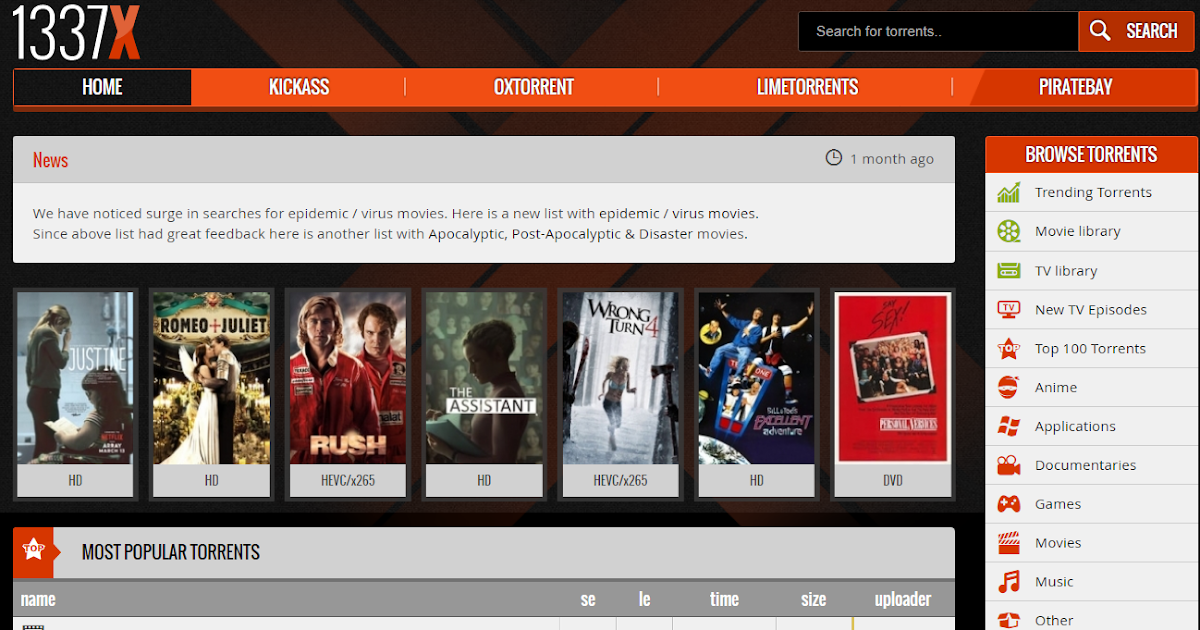
Task: Switch to the Oxtorrent tab
Action: coord(533,87)
